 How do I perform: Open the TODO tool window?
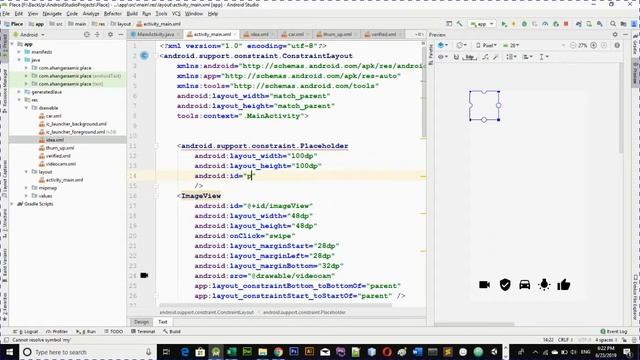(113, 331)
